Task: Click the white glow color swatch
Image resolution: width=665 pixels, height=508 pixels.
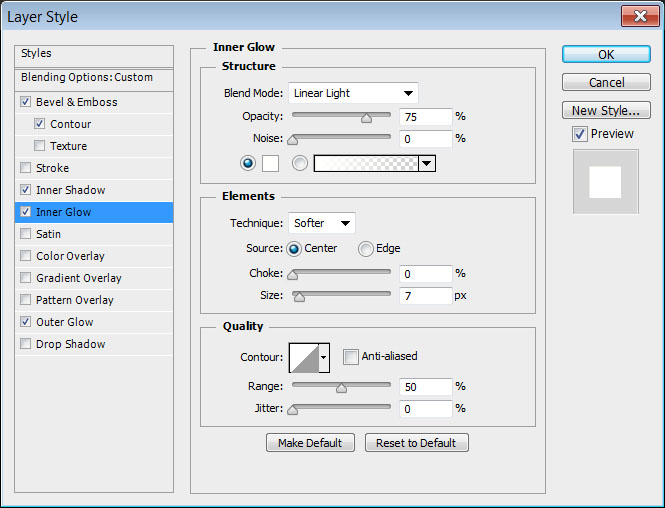Action: click(x=270, y=163)
